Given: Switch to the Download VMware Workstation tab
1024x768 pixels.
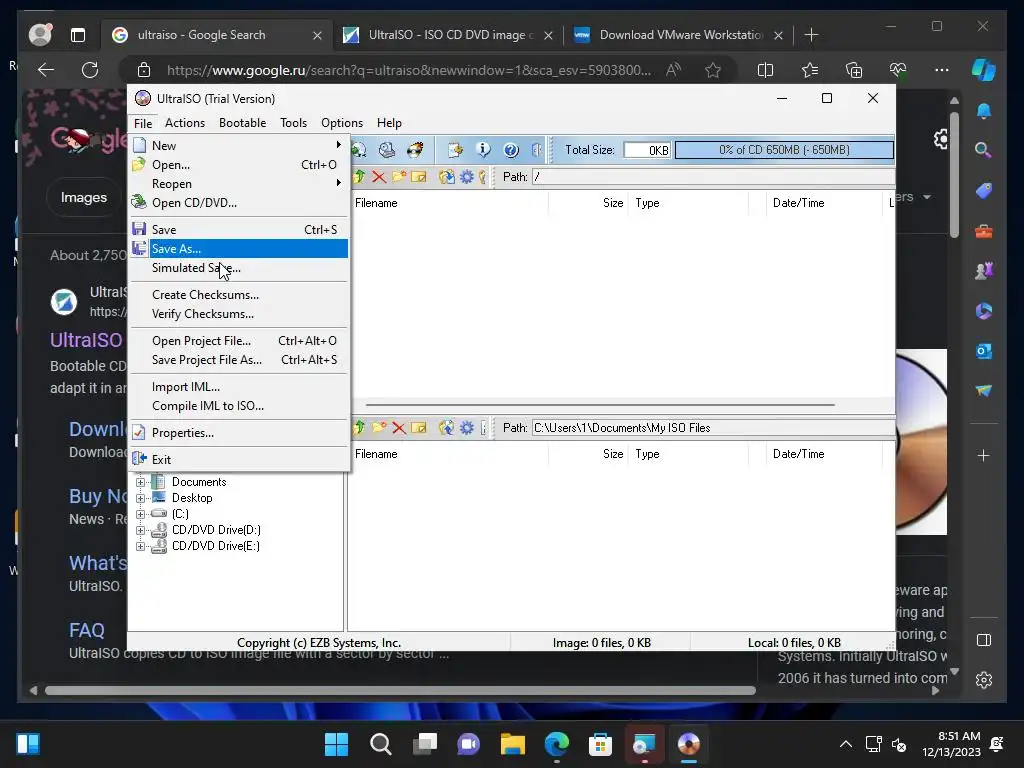Looking at the screenshot, I should (680, 35).
